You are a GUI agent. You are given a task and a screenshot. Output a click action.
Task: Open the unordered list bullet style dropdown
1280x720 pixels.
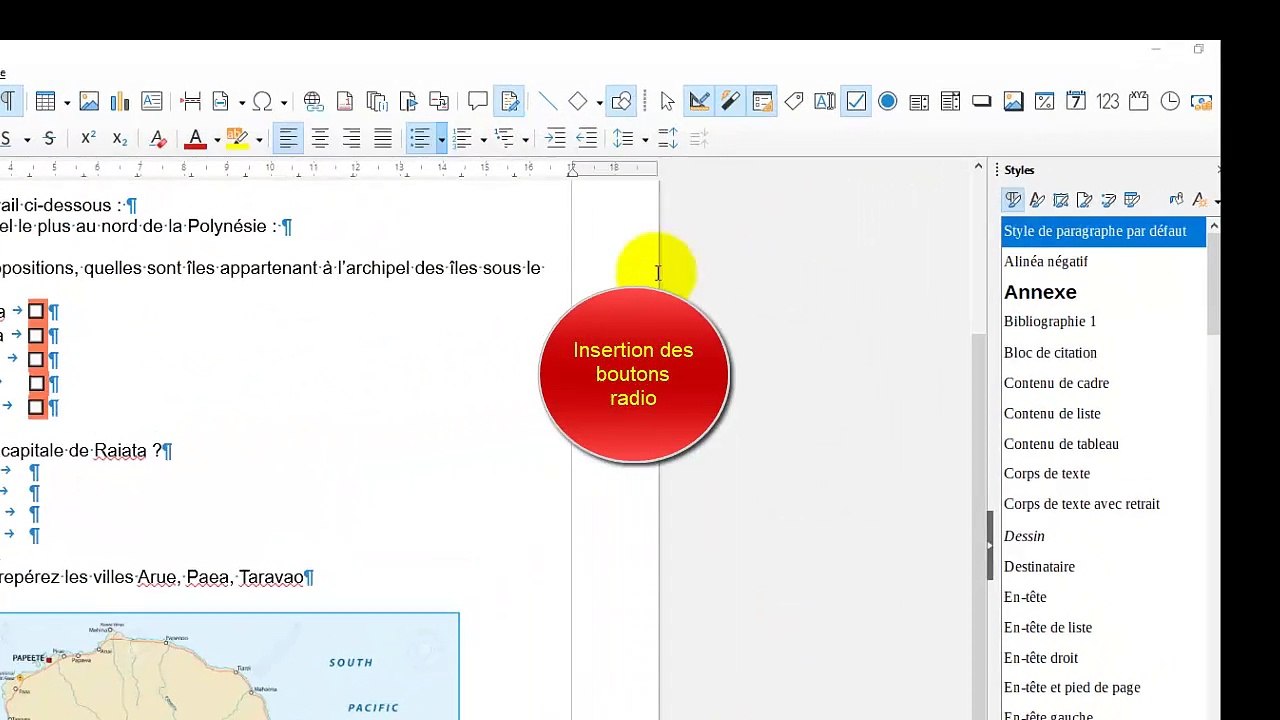[441, 139]
